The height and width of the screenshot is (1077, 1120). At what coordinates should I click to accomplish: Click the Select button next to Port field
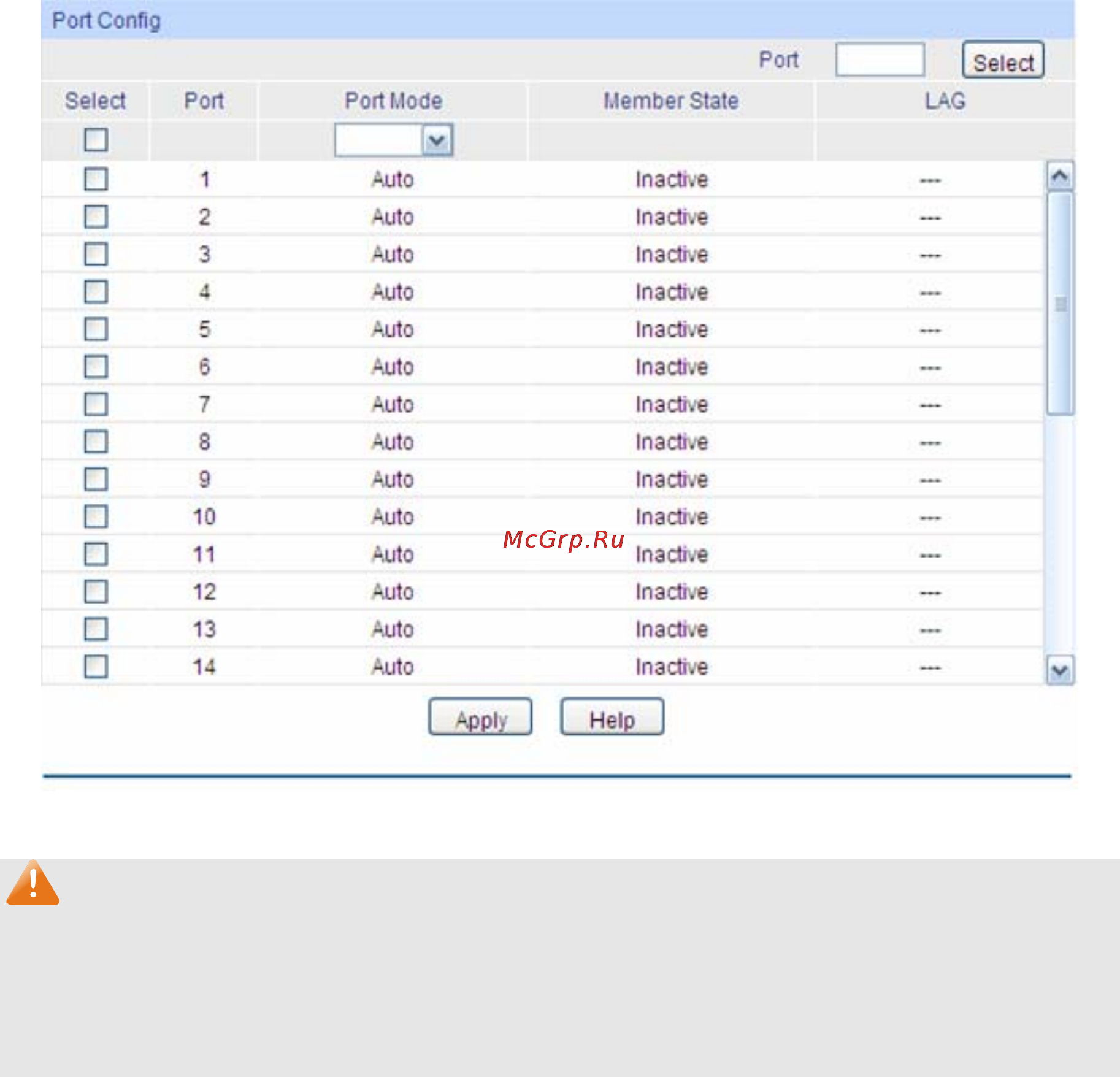[x=1003, y=60]
